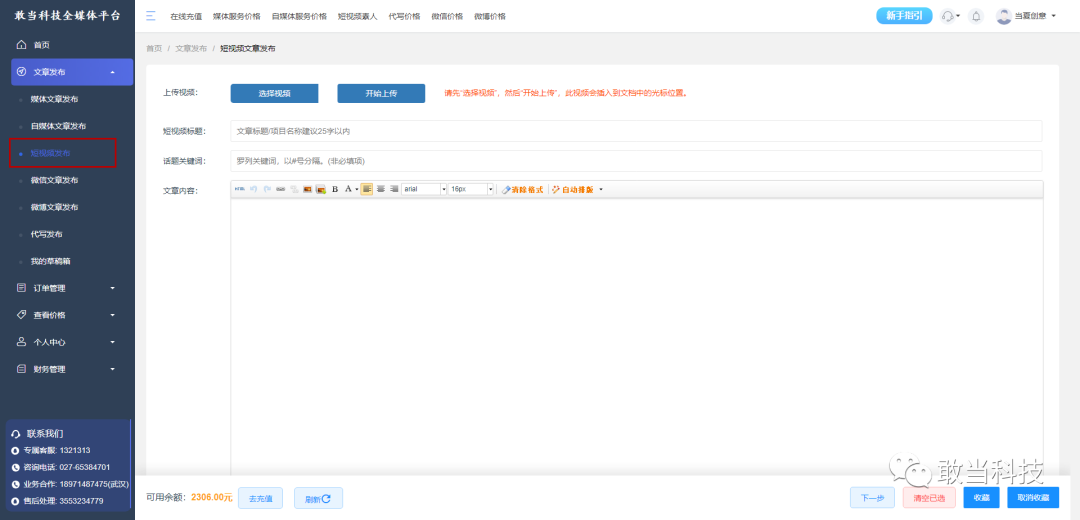Image resolution: width=1080 pixels, height=520 pixels.
Task: Open 媒体服务价格 in the top navigation
Action: 236,16
